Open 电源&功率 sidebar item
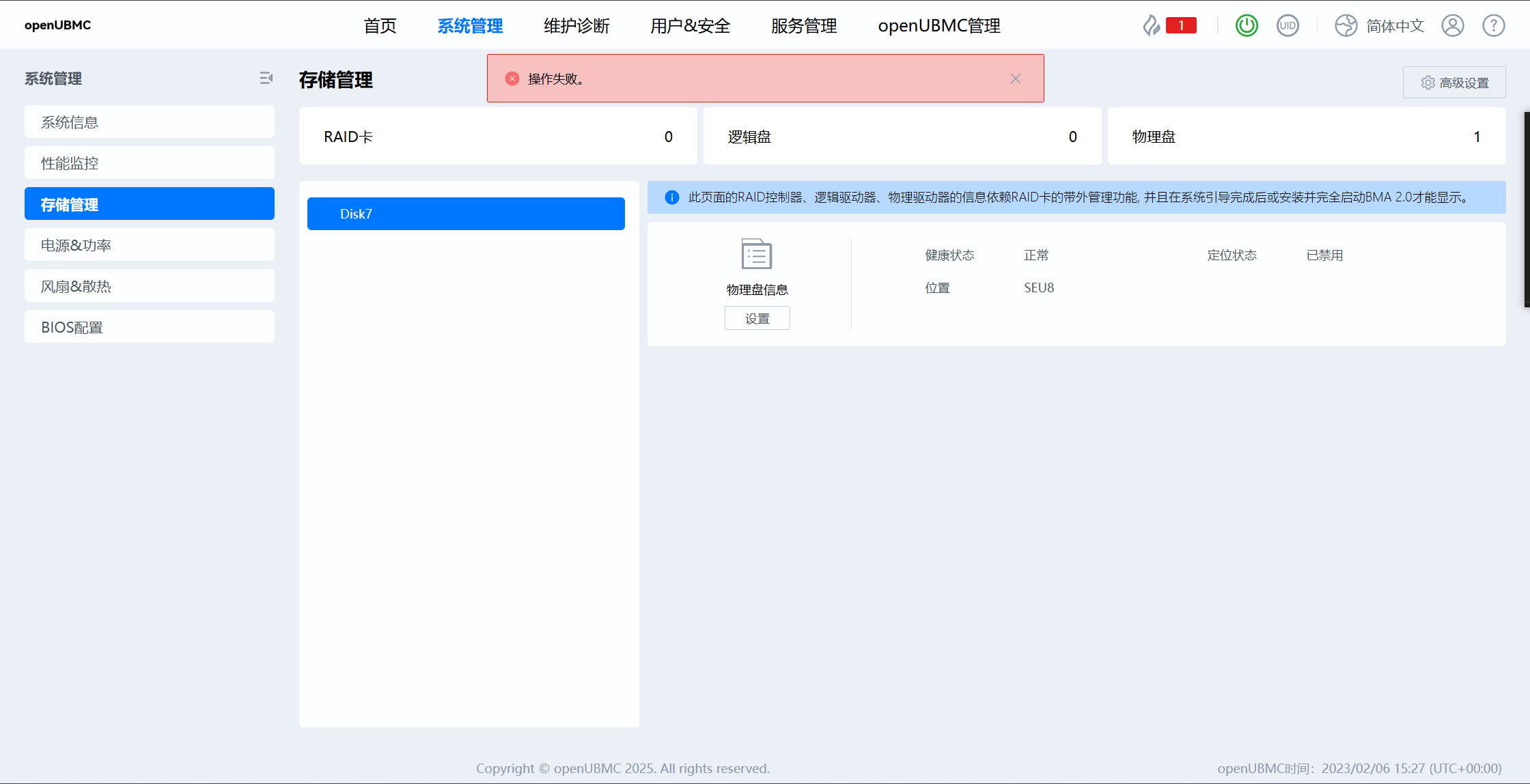Viewport: 1530px width, 784px height. point(149,245)
